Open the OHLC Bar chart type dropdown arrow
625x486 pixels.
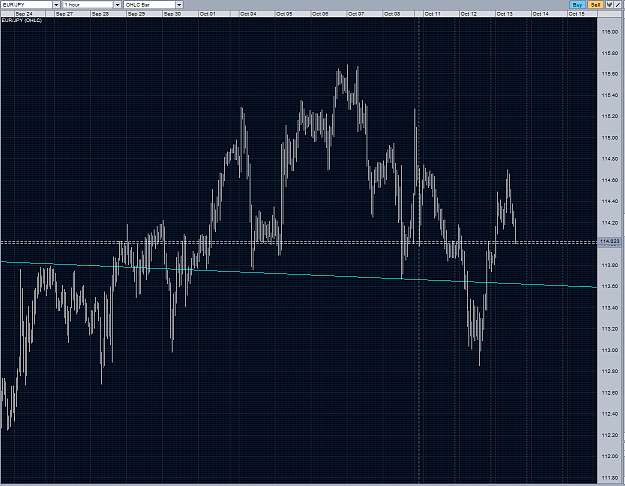tap(179, 5)
